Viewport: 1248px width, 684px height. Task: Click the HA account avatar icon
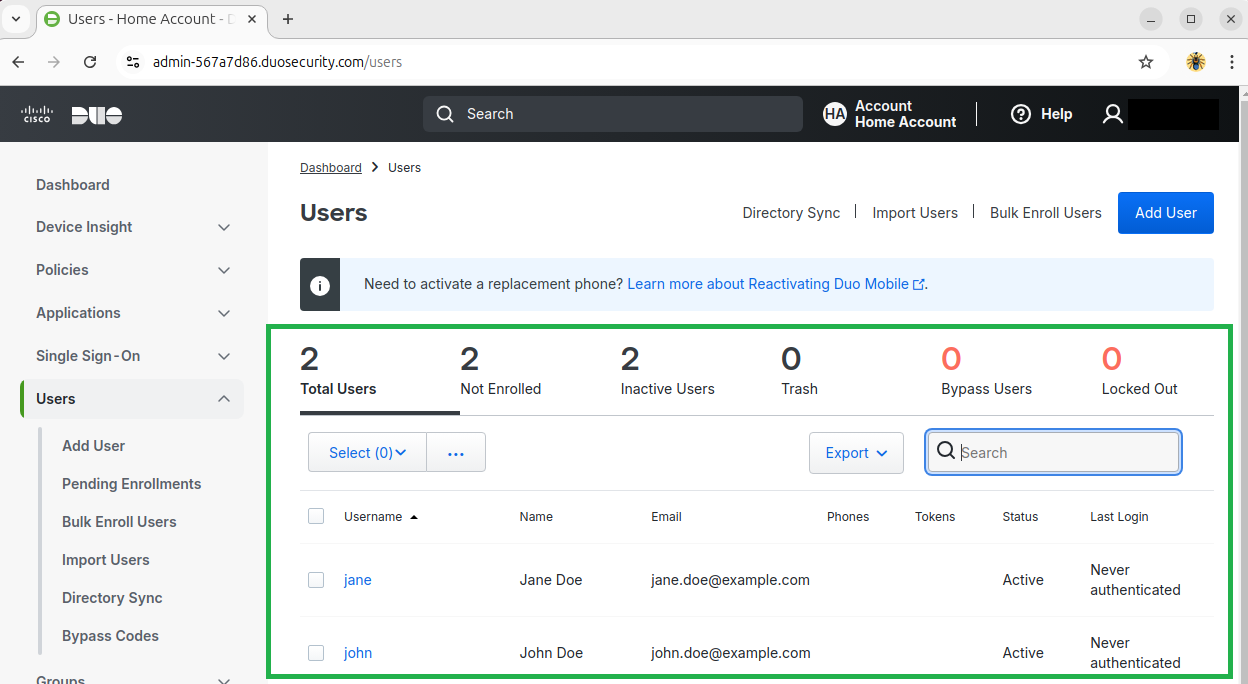pyautogui.click(x=834, y=114)
